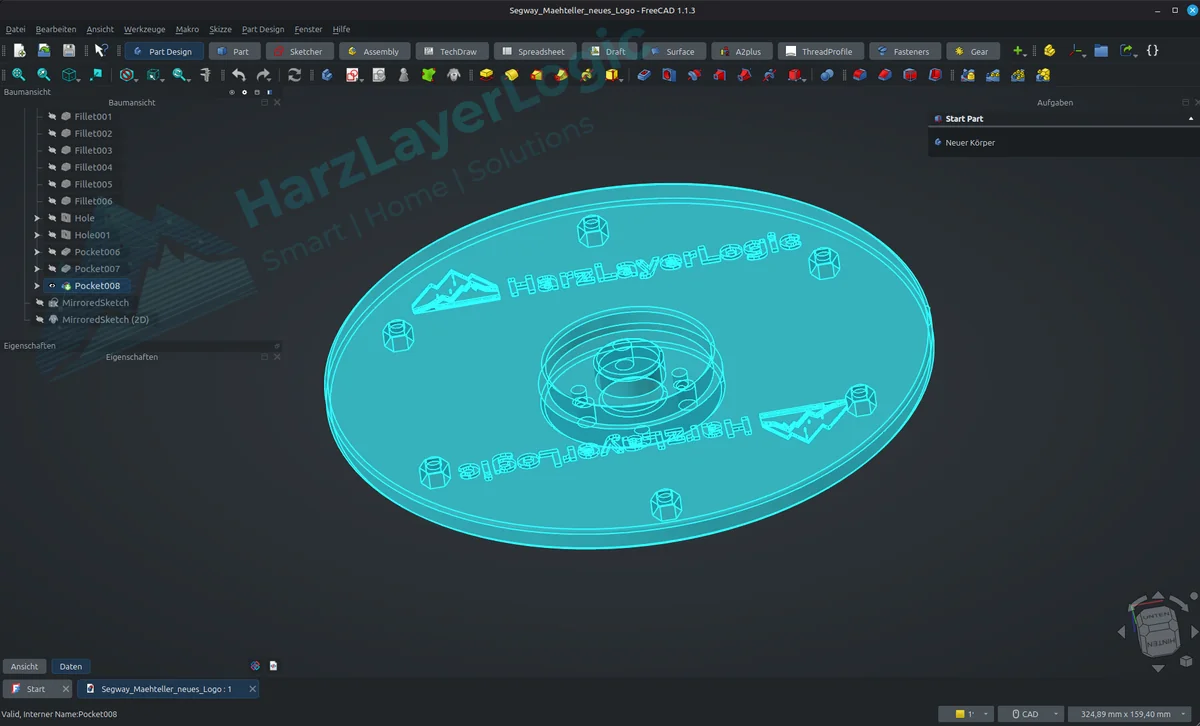Show the hidden Pocket006 item
The width and height of the screenshot is (1200, 726).
[52, 252]
